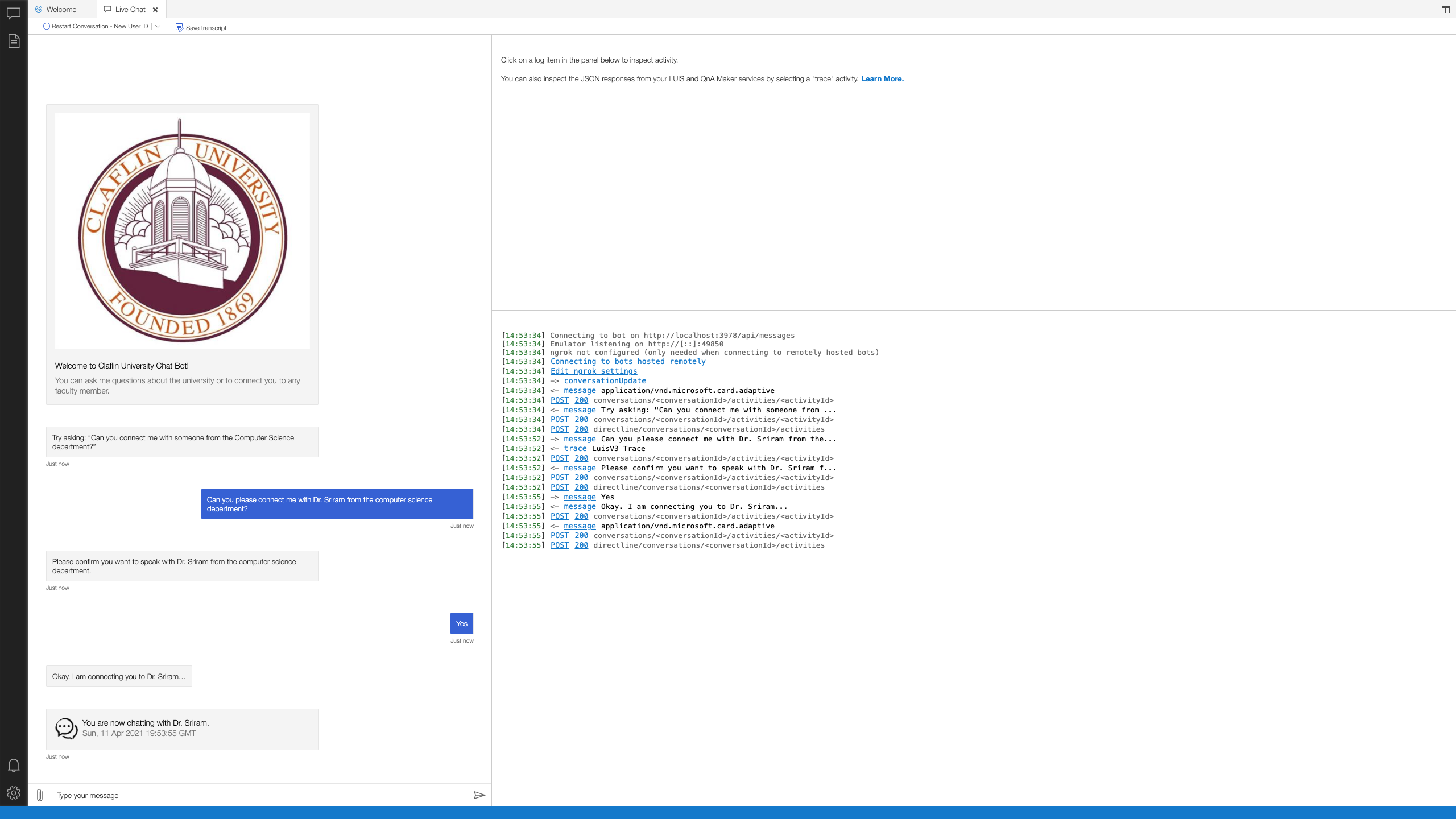The height and width of the screenshot is (819, 1456).
Task: Click the settings gear icon
Action: (14, 792)
